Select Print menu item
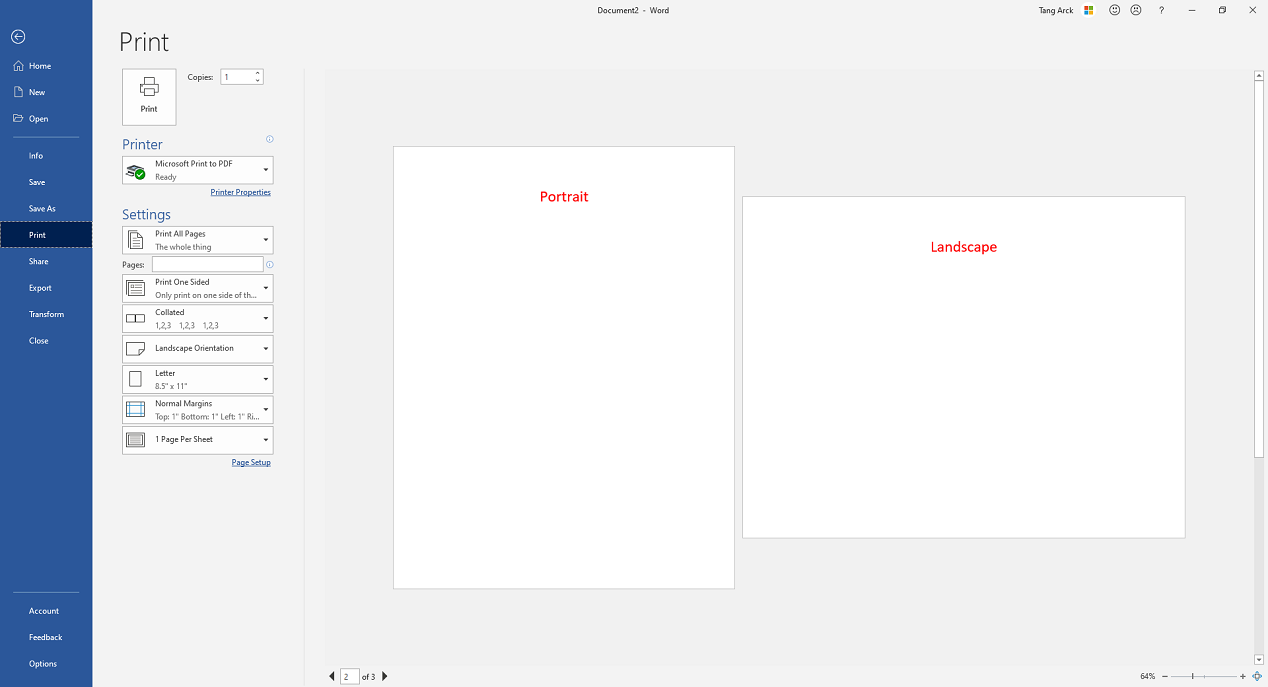The height and width of the screenshot is (687, 1268). [46, 235]
